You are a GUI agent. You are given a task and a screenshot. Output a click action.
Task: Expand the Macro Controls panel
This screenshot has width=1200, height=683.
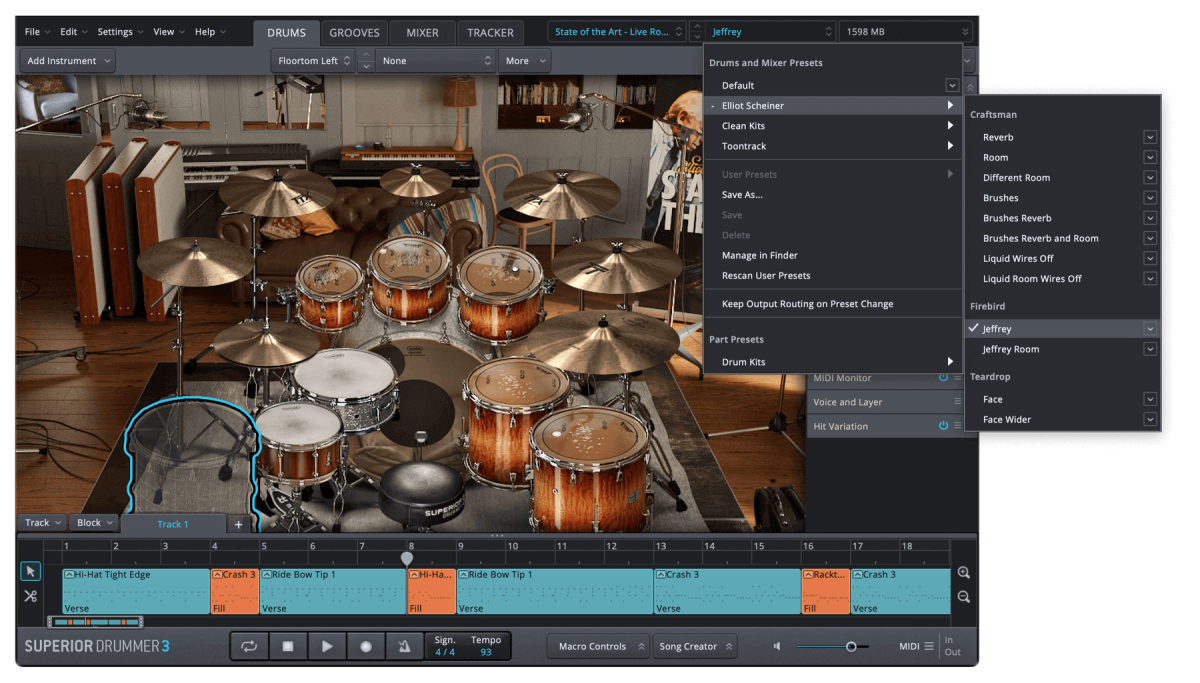(x=598, y=647)
